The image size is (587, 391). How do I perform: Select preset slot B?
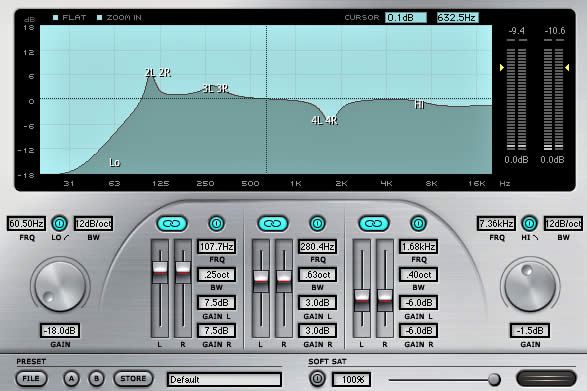click(x=96, y=379)
